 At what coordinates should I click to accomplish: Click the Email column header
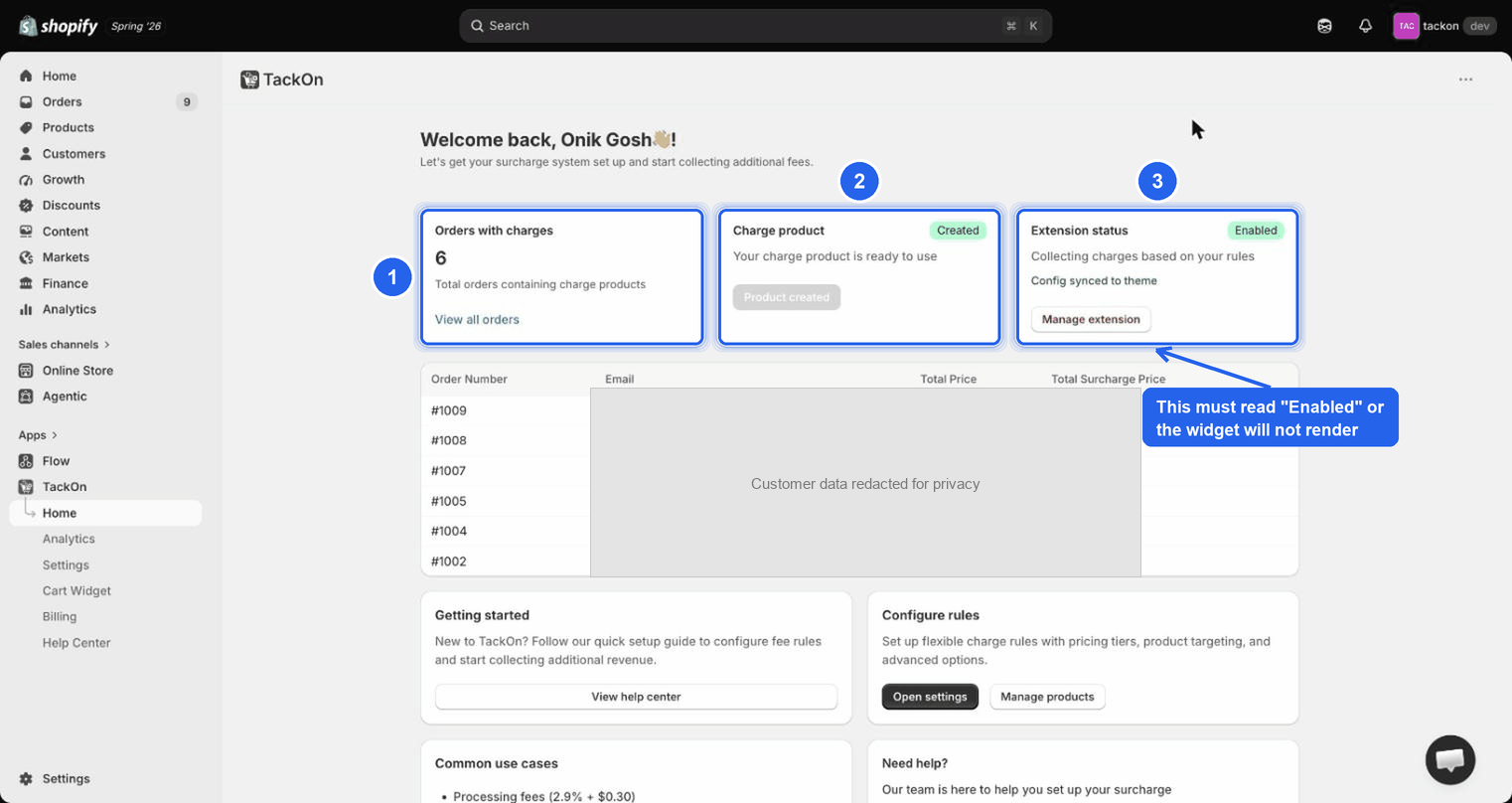click(x=620, y=379)
